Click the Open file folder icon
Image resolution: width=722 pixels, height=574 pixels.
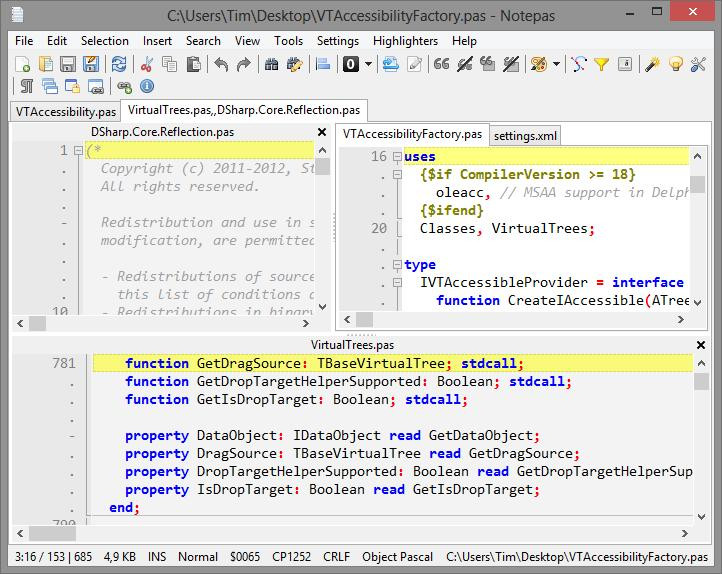[x=46, y=64]
